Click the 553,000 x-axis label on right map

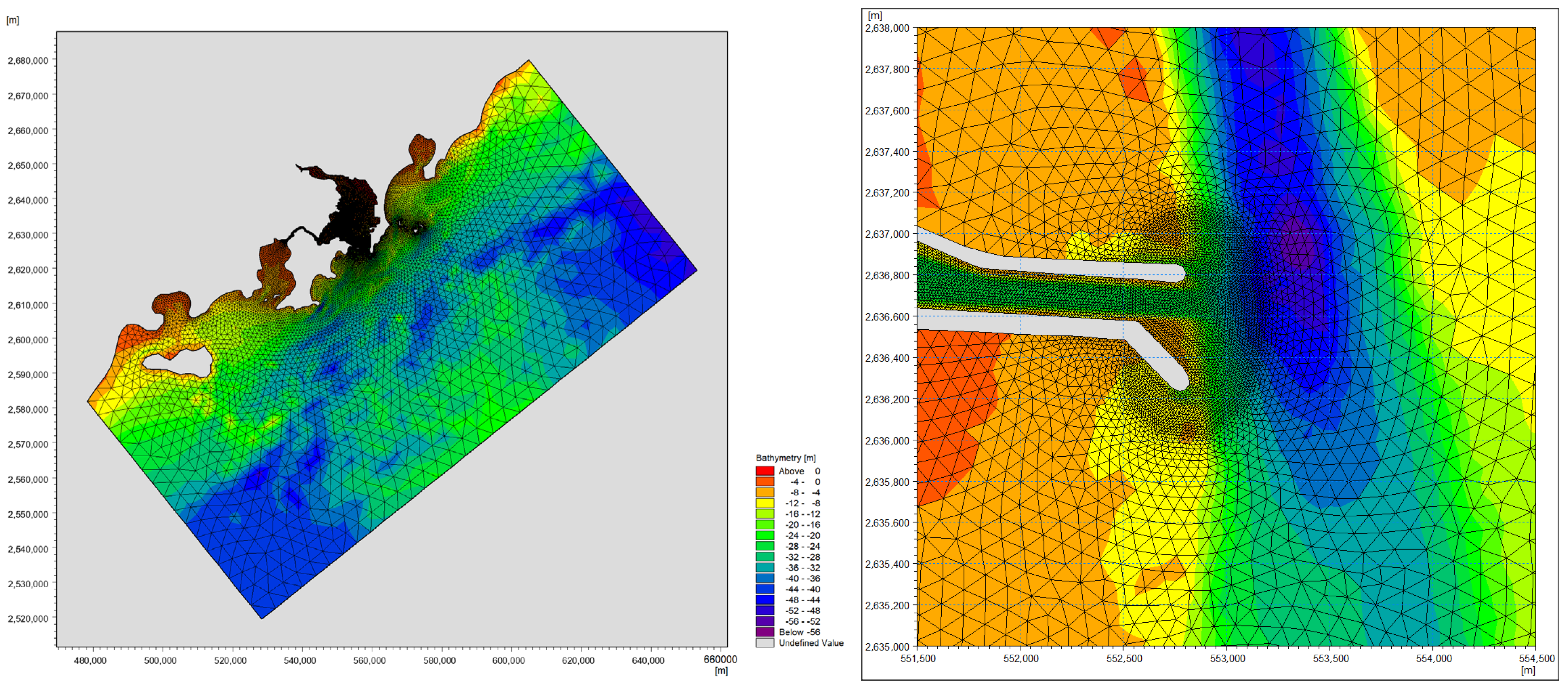point(1227,659)
